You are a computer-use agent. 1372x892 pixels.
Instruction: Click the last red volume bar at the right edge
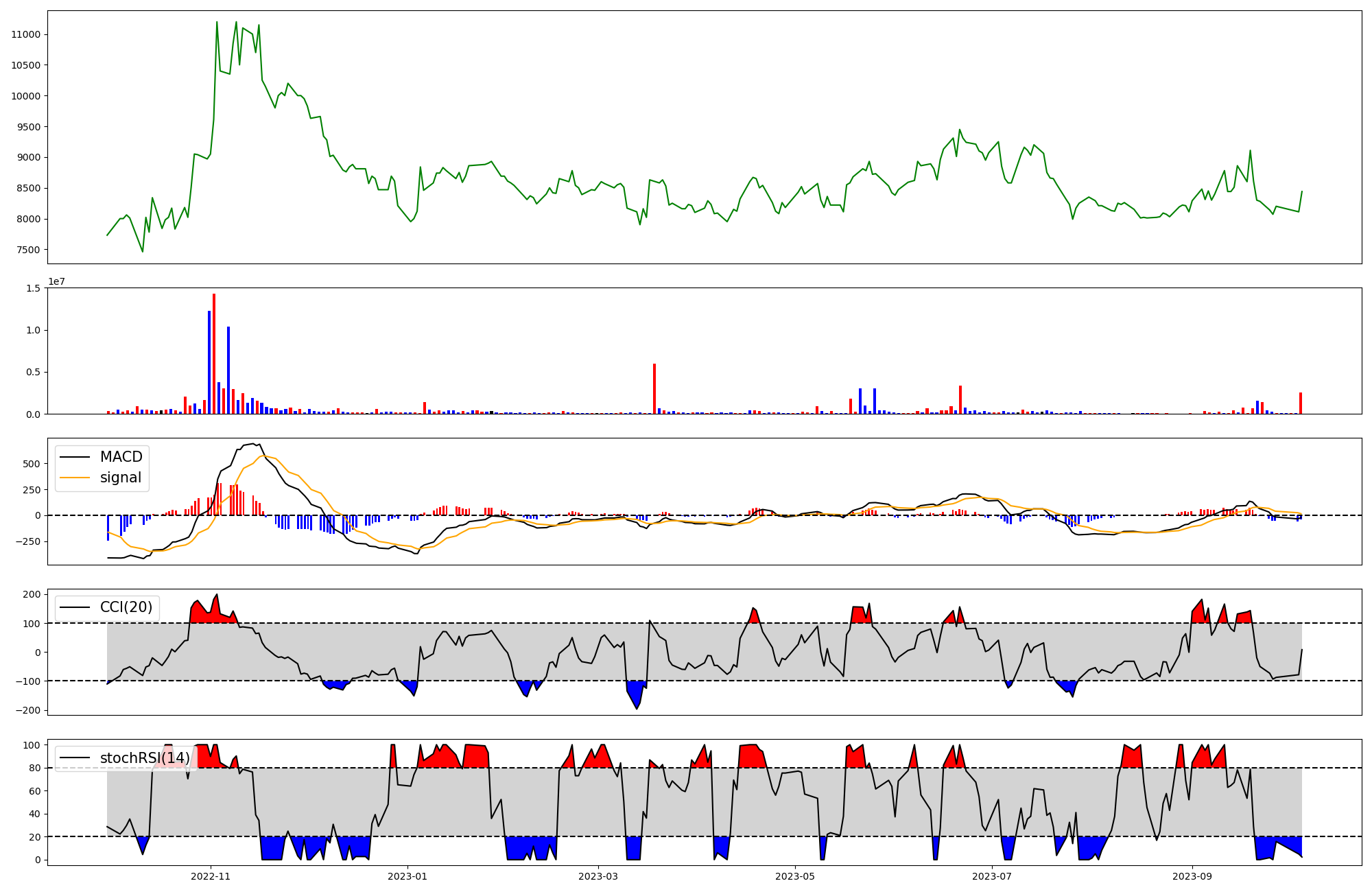1301,403
